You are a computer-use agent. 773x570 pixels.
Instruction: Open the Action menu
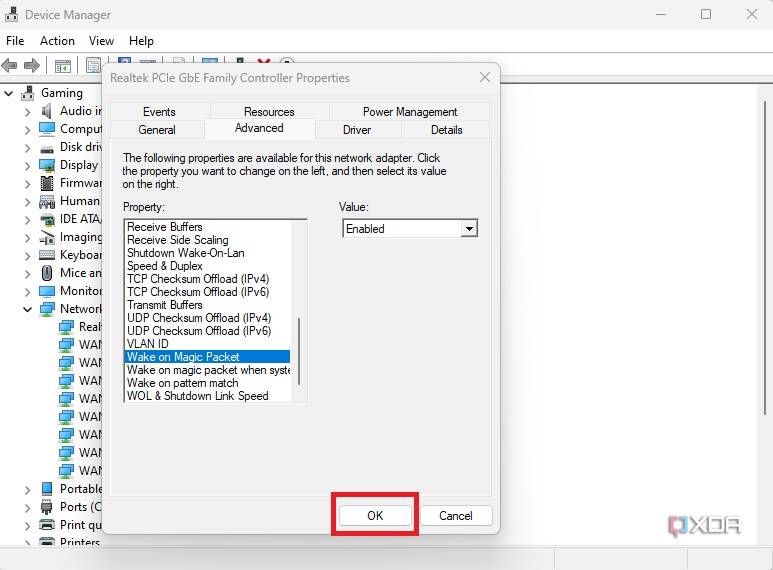coord(57,41)
